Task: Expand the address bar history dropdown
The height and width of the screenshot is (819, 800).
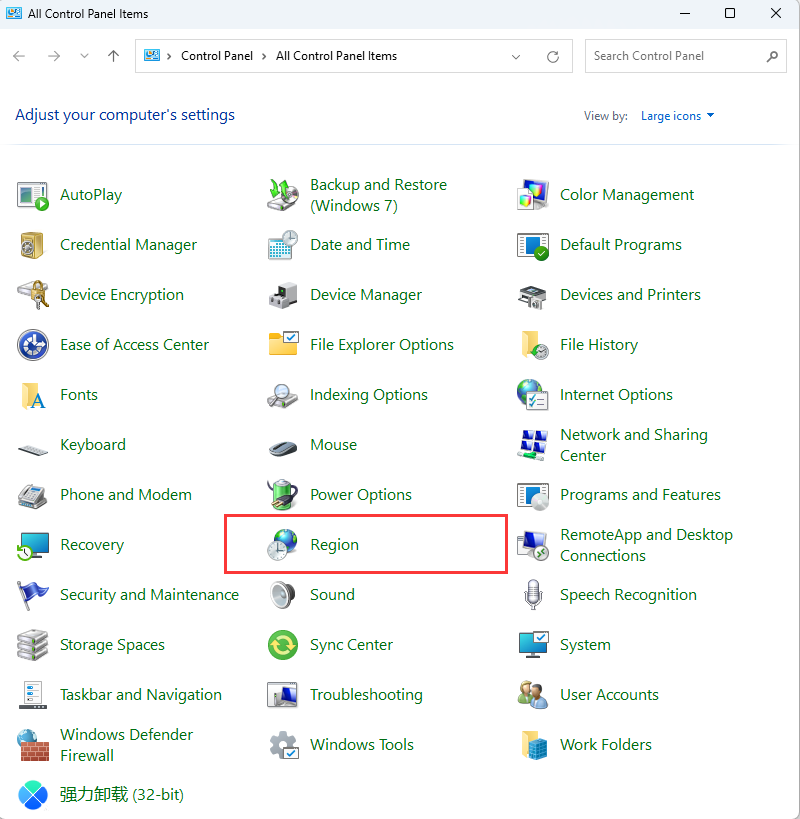Action: click(516, 56)
